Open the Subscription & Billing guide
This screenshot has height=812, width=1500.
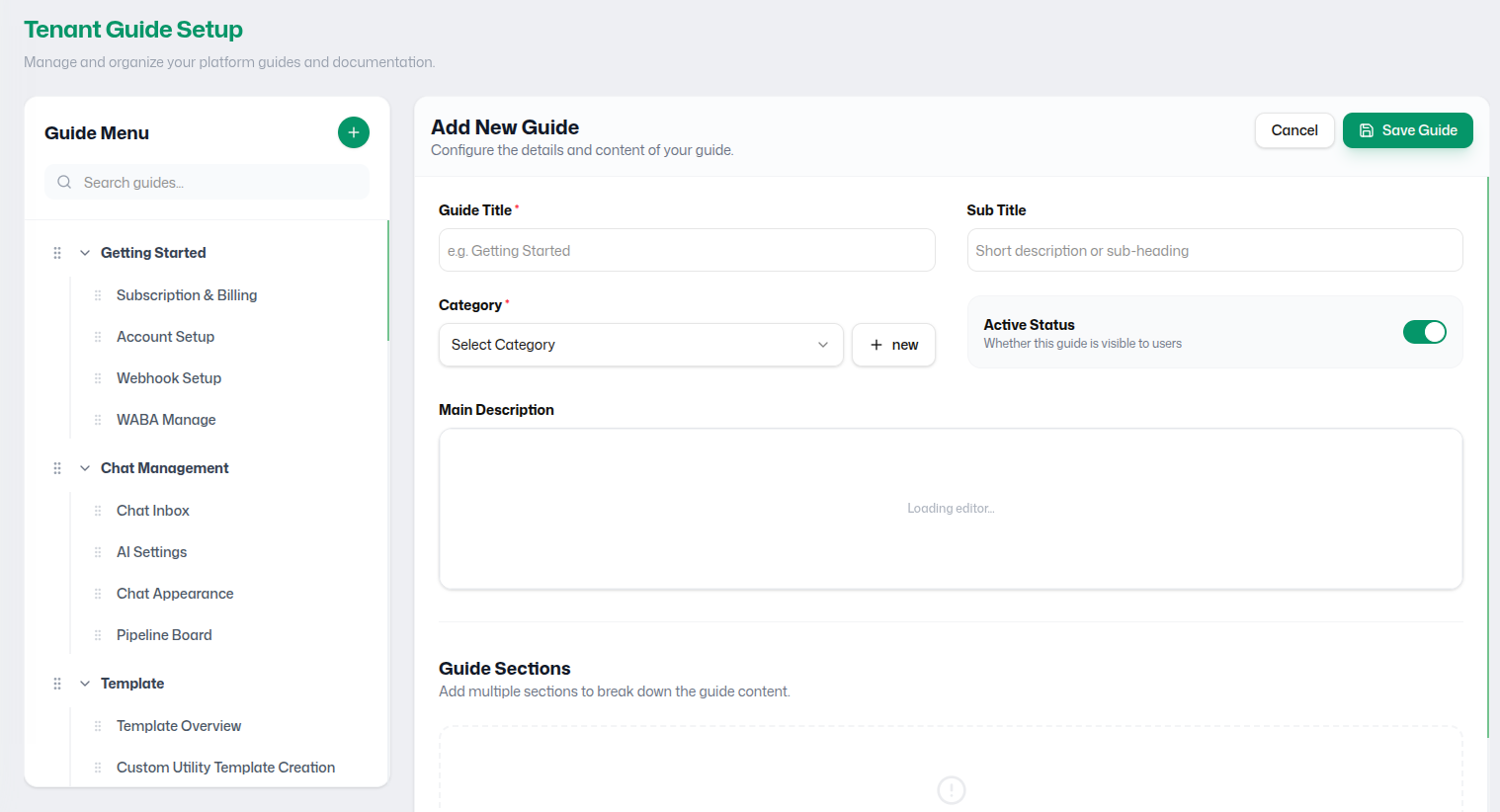click(187, 295)
